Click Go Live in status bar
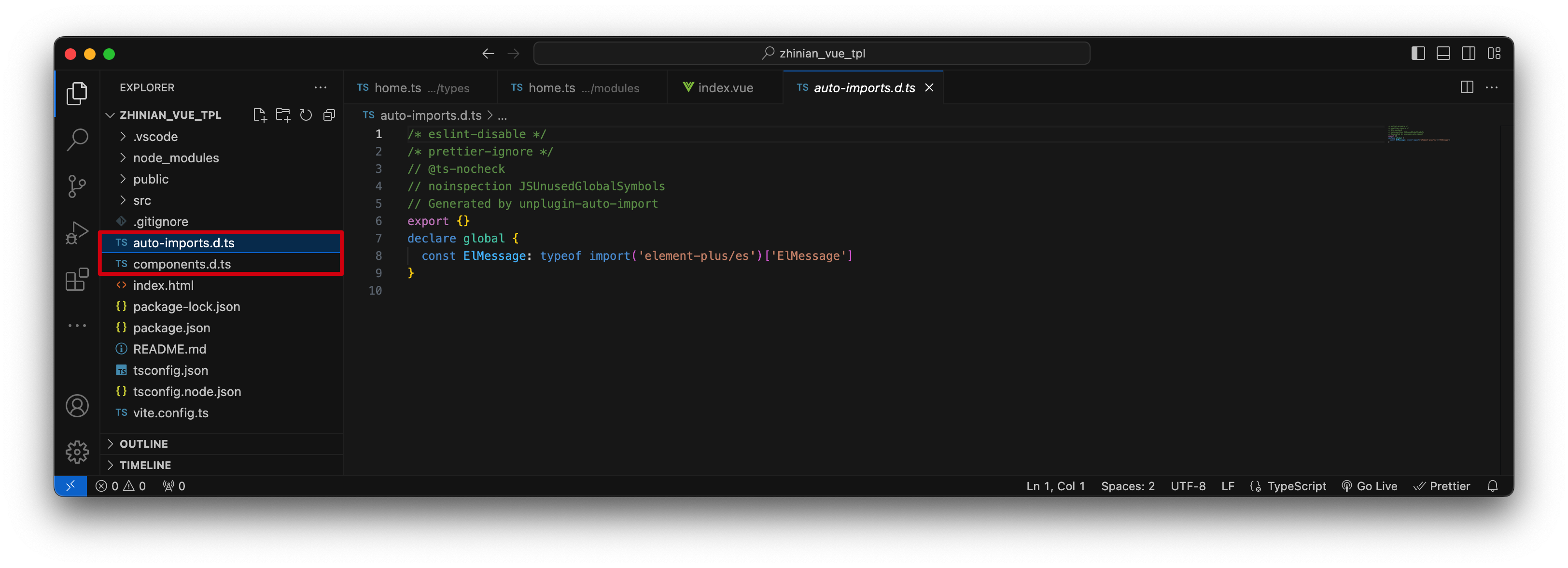 (1370, 486)
